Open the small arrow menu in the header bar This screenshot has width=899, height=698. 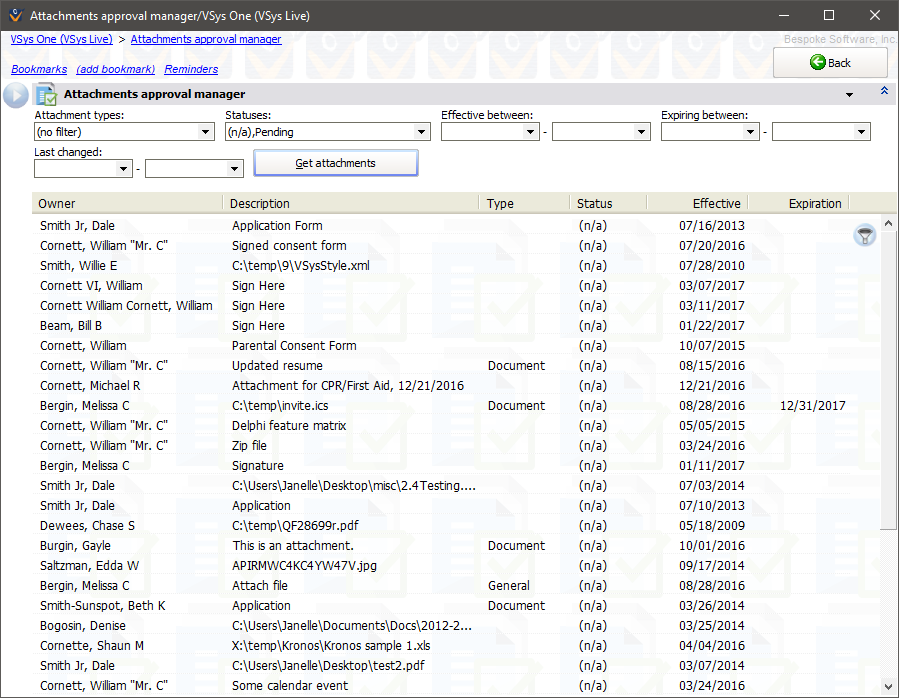[849, 95]
